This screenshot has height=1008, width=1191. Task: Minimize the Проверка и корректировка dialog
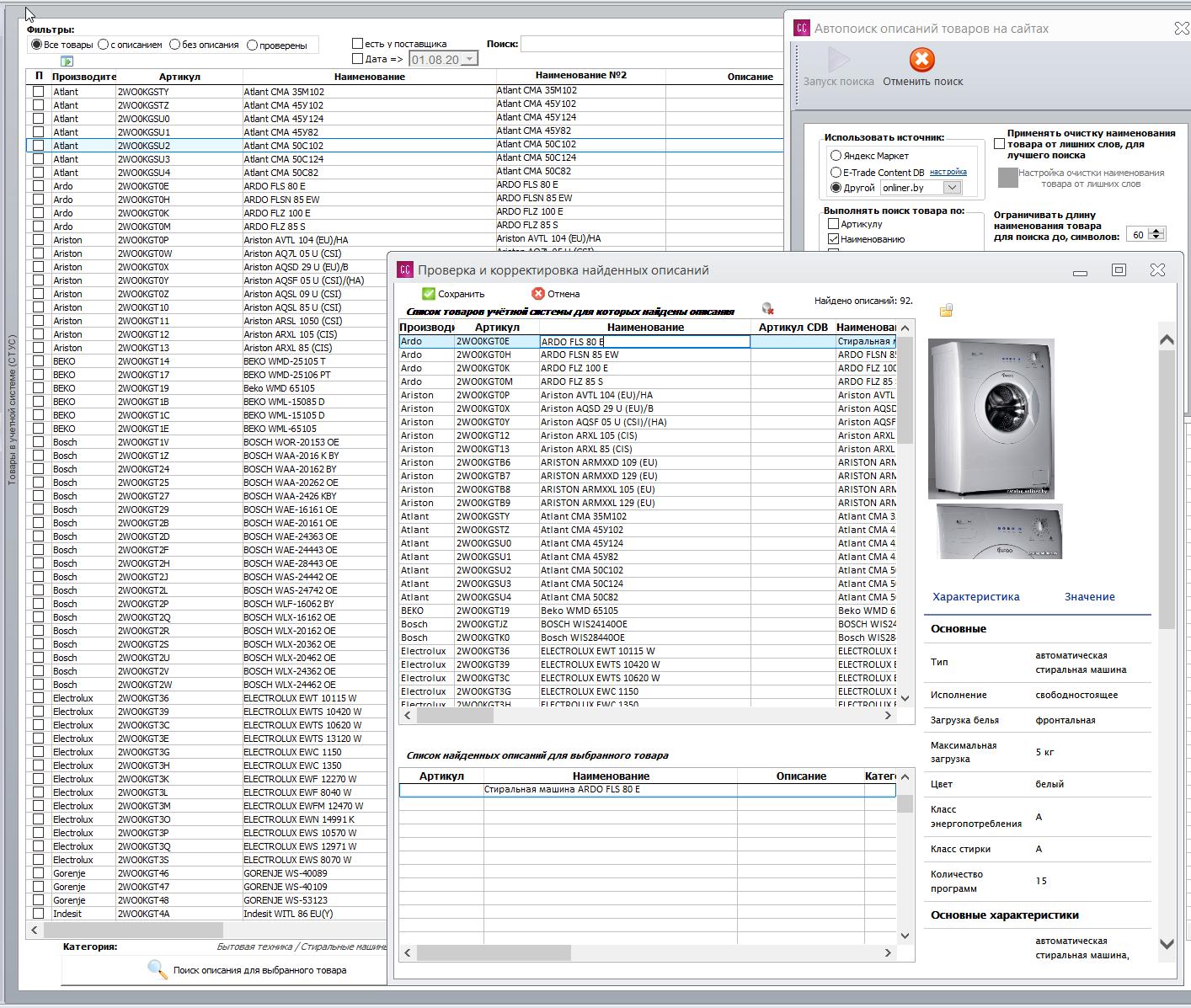pyautogui.click(x=1081, y=272)
